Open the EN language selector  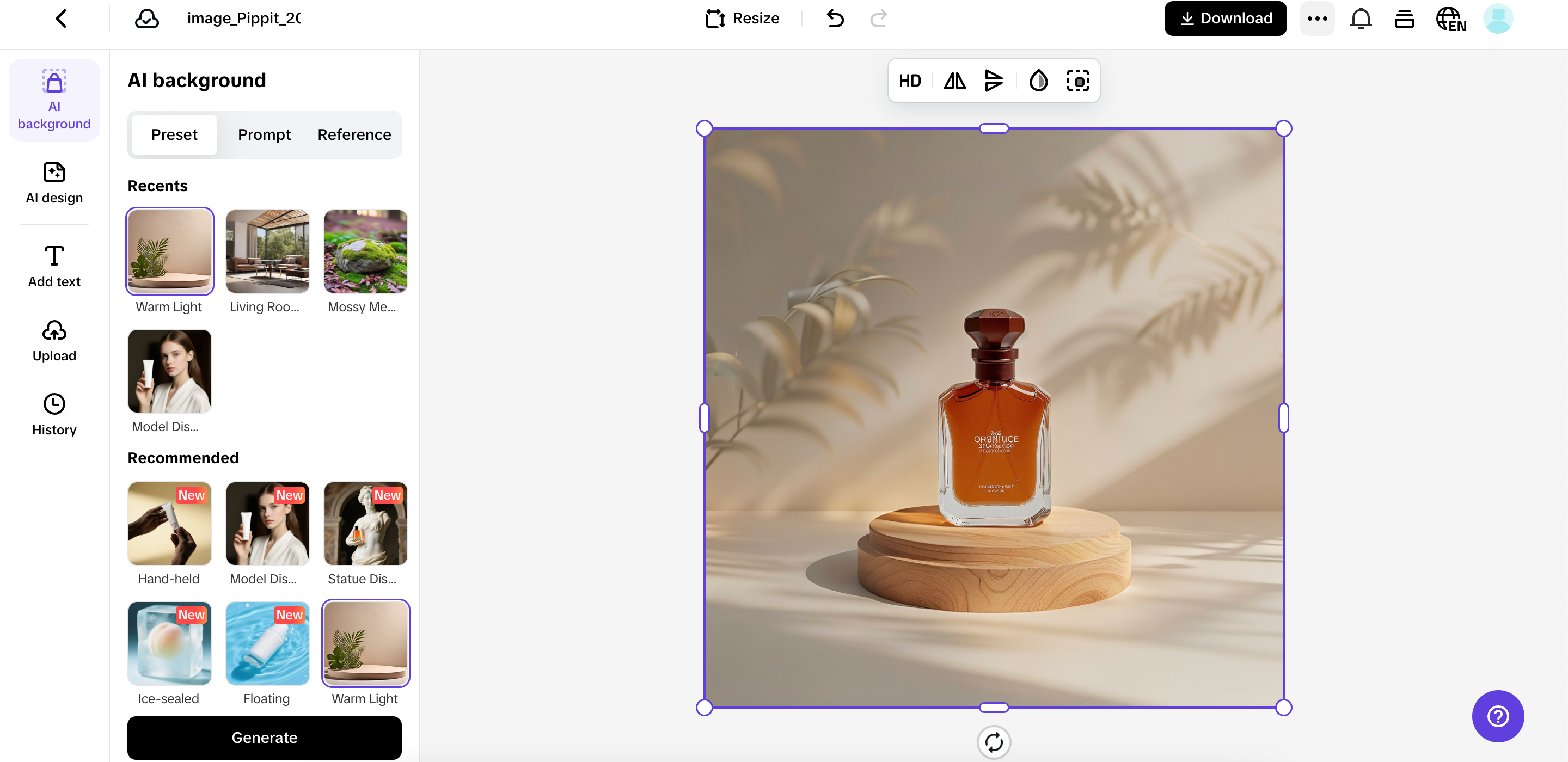1451,19
